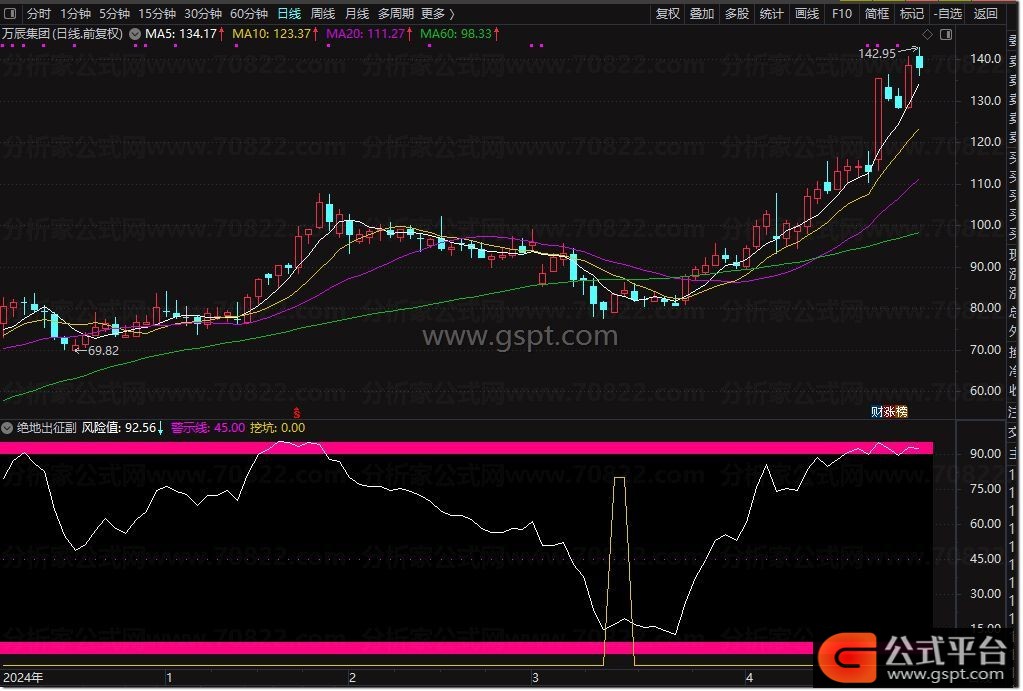Remove stock via -自选 button
This screenshot has height=691, width=1023.
tap(948, 13)
